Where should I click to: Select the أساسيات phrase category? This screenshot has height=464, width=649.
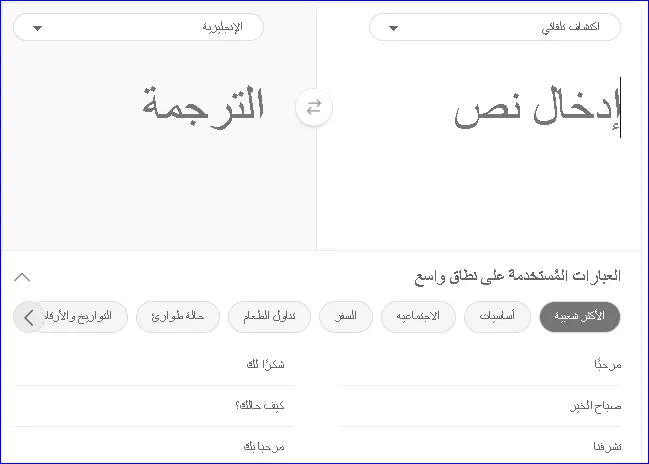[497, 317]
